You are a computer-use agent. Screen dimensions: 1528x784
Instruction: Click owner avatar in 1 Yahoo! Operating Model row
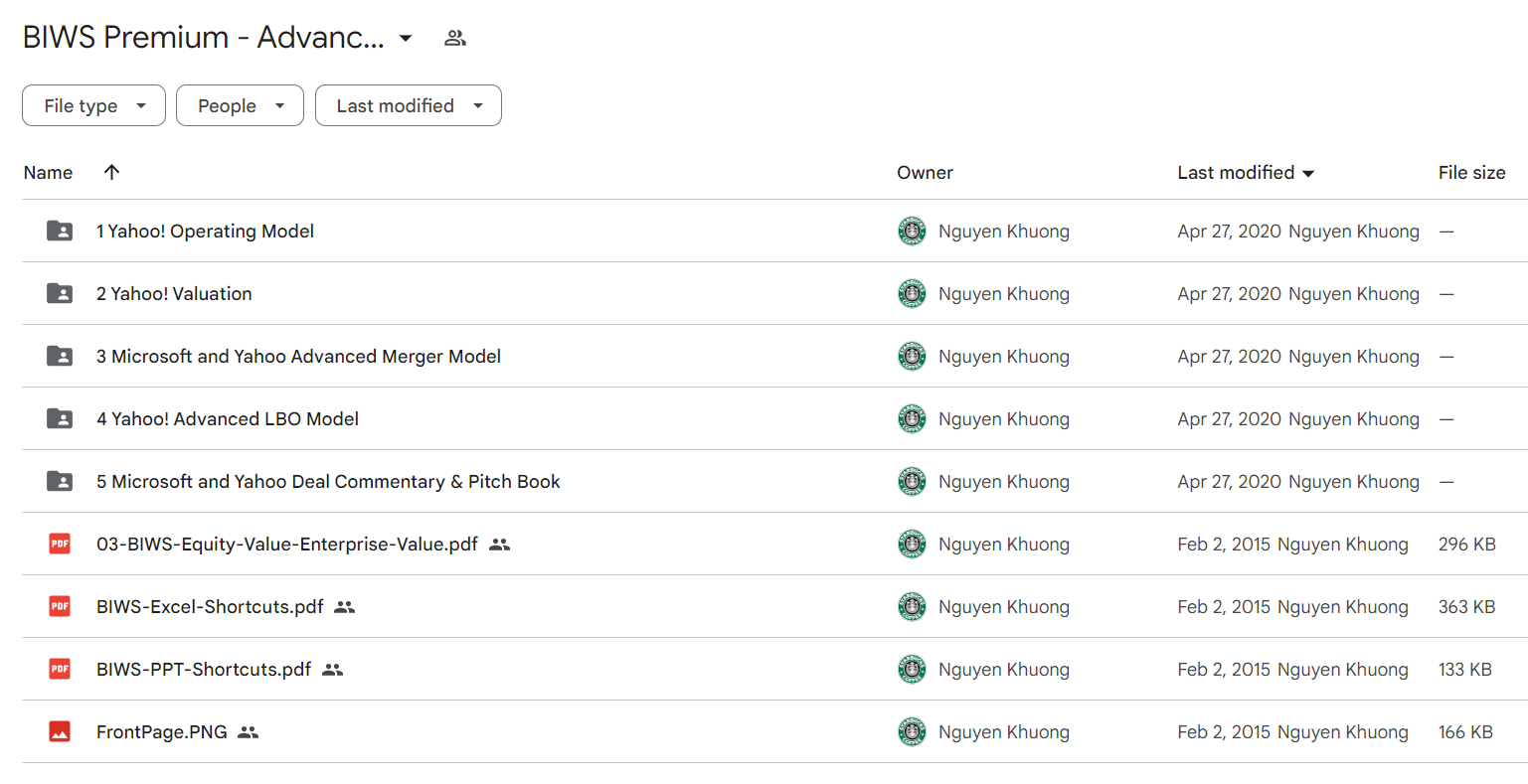[912, 231]
